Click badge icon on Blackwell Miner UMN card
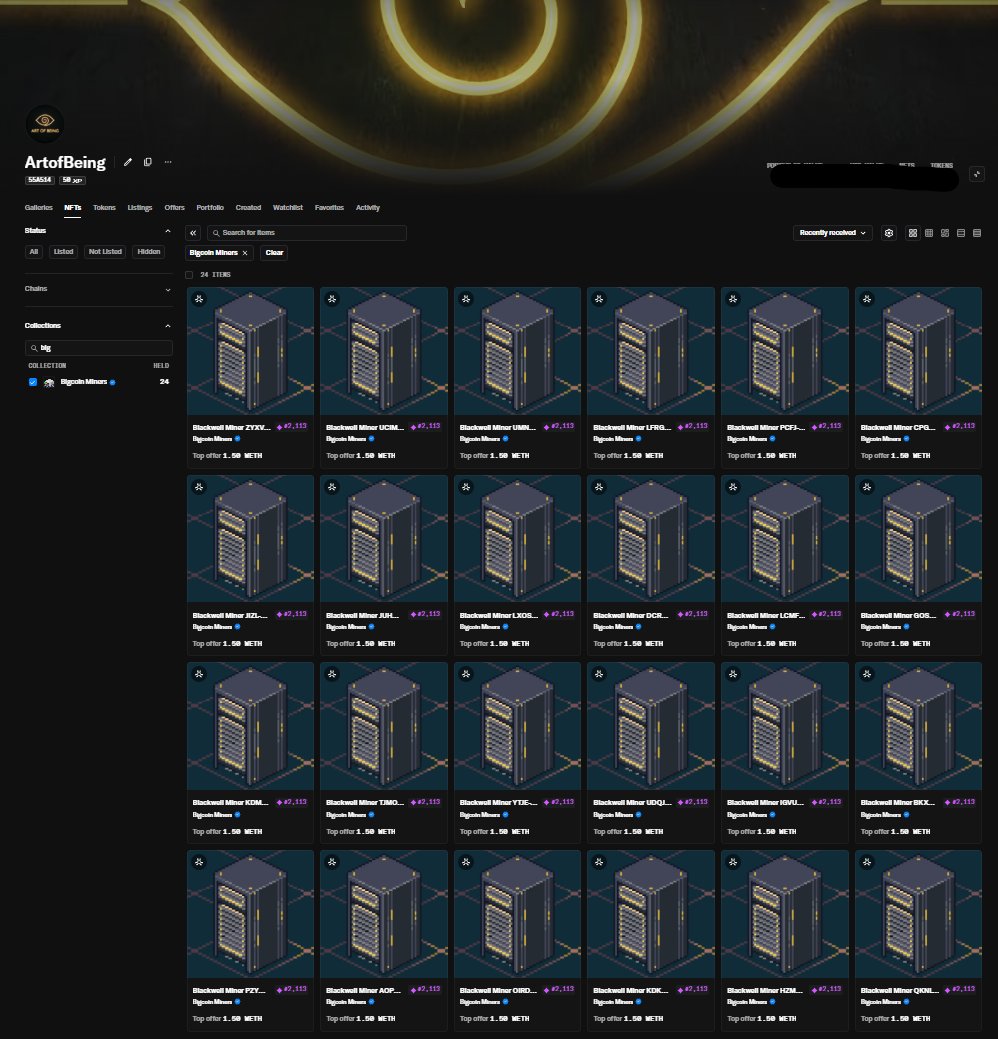998x1039 pixels. point(466,300)
